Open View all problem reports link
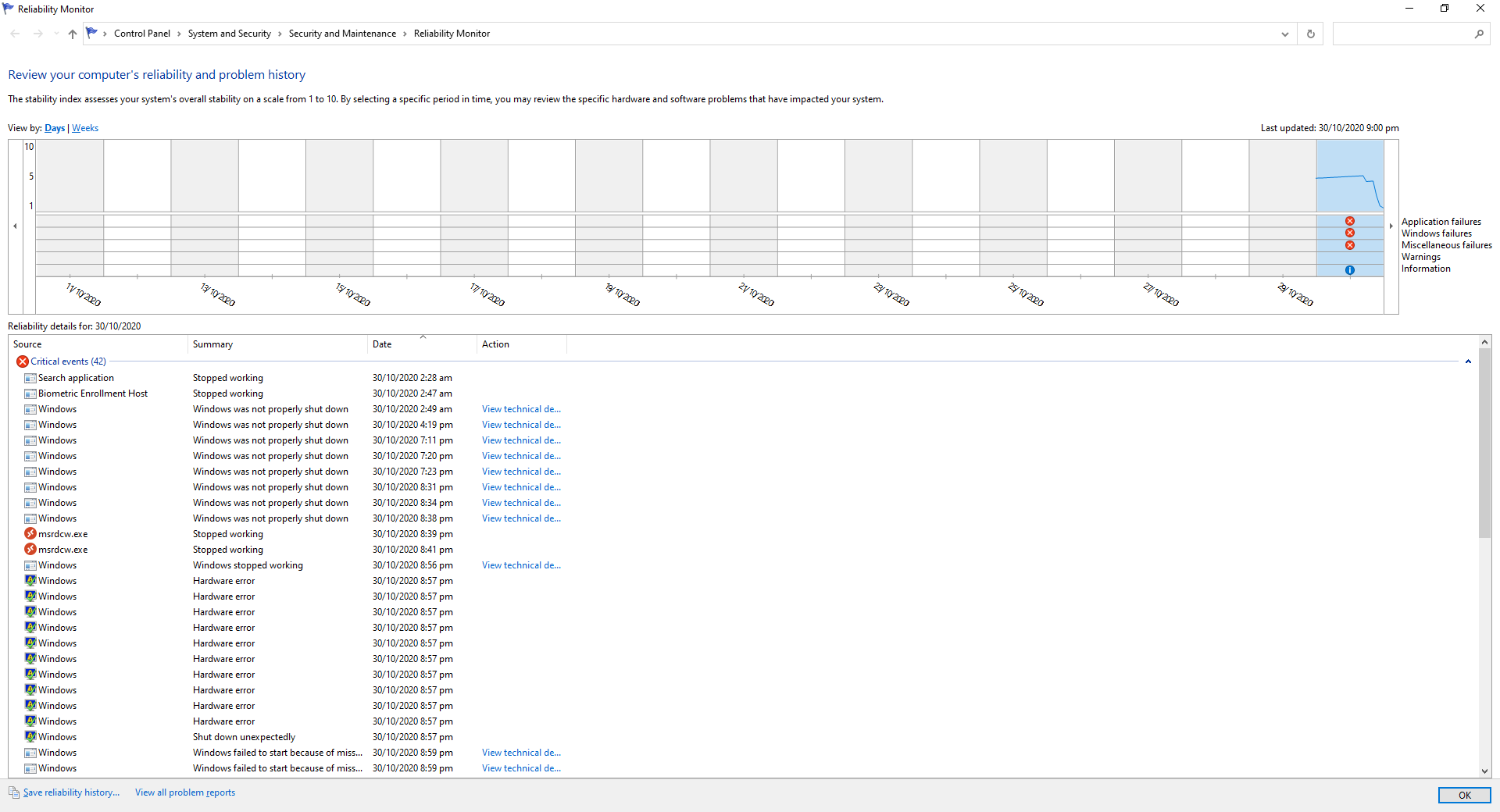This screenshot has width=1500, height=812. pos(185,792)
